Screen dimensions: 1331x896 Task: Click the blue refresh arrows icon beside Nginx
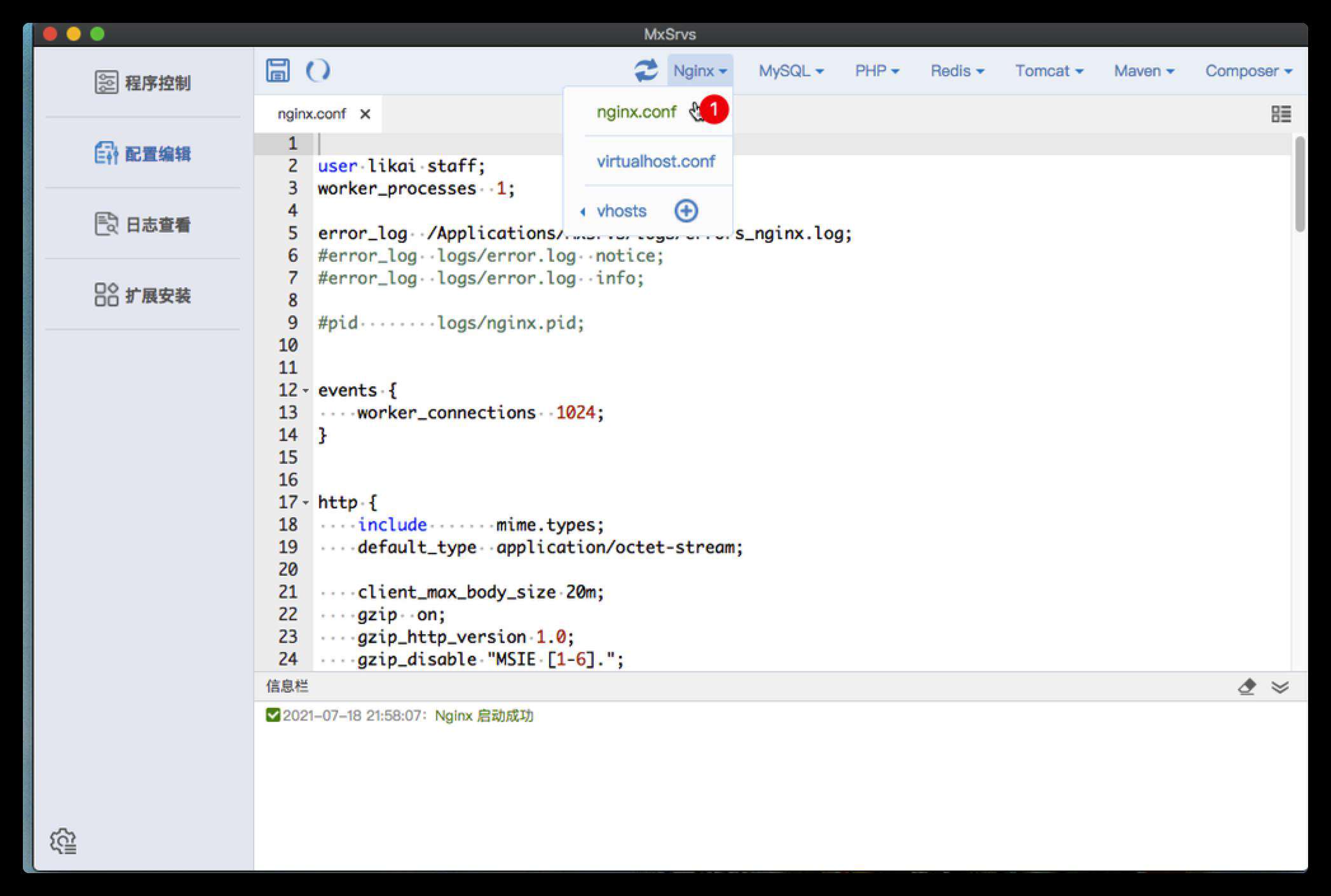(x=646, y=70)
